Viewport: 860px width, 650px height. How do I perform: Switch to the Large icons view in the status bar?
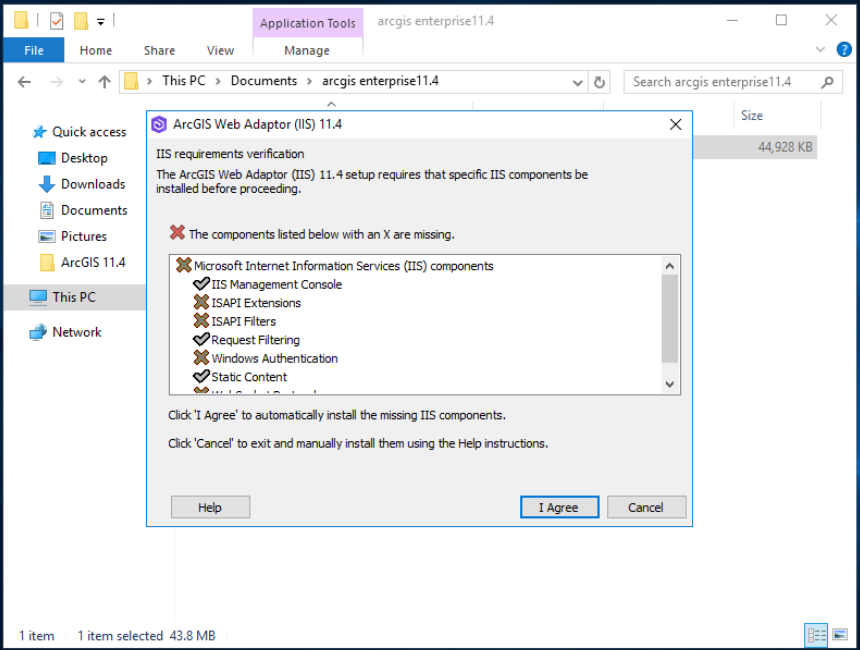tap(840, 635)
